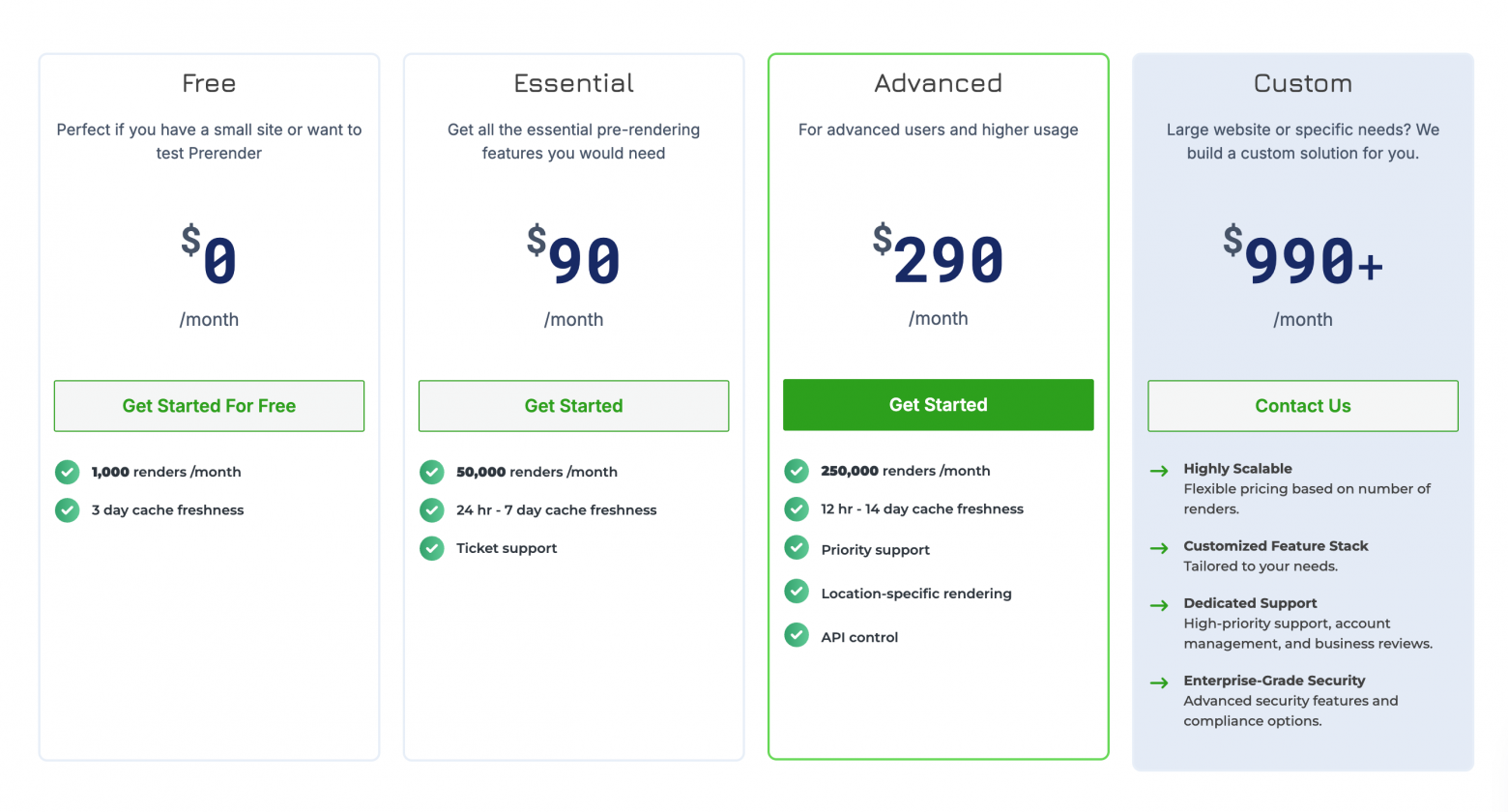Click the check icon next to API control
The width and height of the screenshot is (1508, 812).
pyautogui.click(x=797, y=635)
